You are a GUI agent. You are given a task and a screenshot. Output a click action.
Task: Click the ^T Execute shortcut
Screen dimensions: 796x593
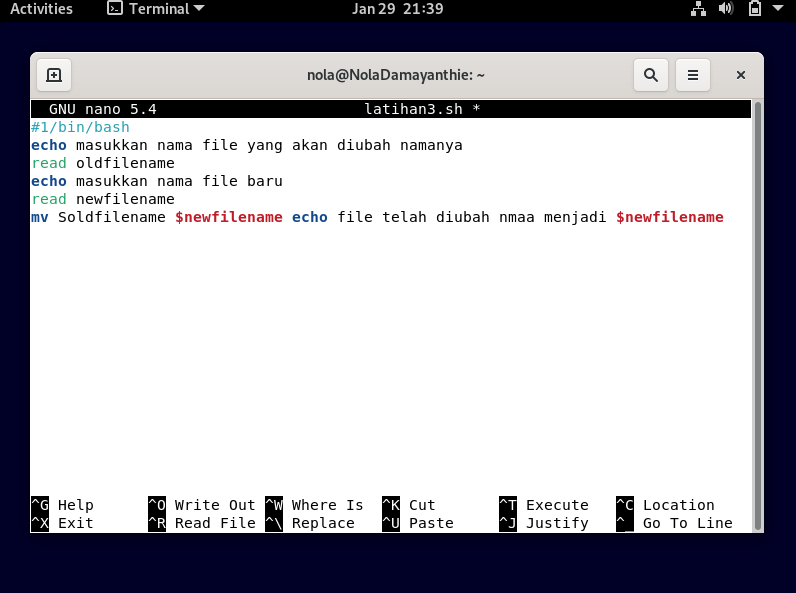(544, 505)
